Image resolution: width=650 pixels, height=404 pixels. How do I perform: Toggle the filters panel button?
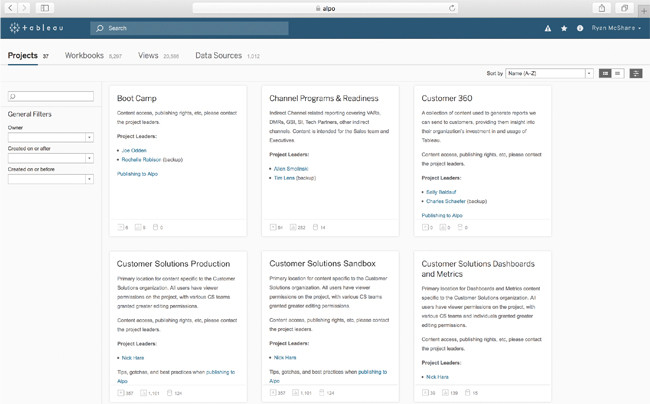[636, 73]
